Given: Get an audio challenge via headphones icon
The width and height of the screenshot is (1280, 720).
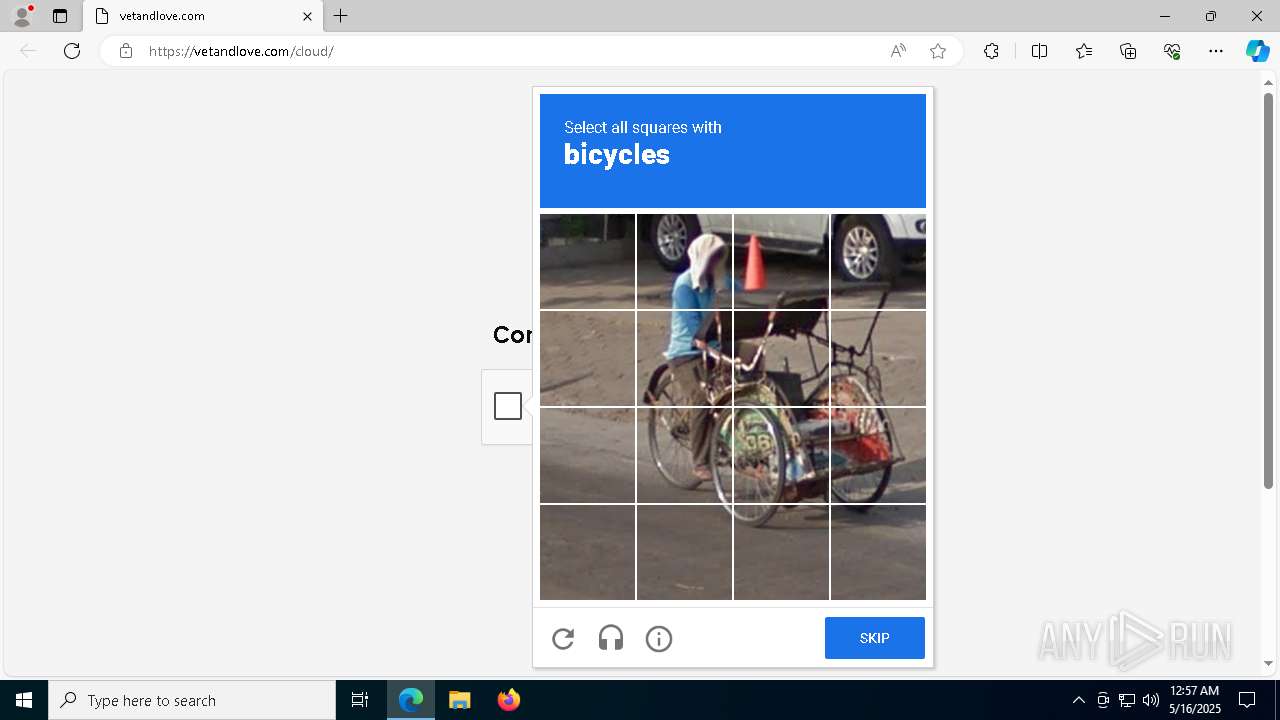Looking at the screenshot, I should (611, 638).
